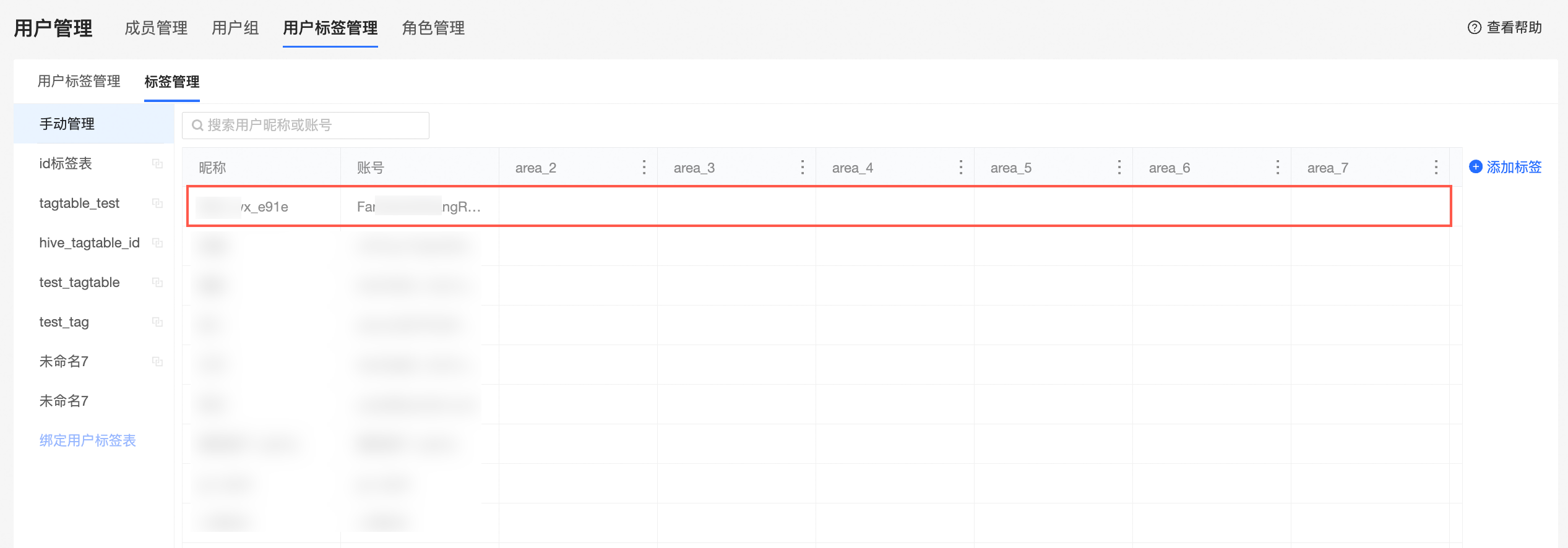
Task: Expand the area_5 column kebab menu
Action: pos(1119,168)
